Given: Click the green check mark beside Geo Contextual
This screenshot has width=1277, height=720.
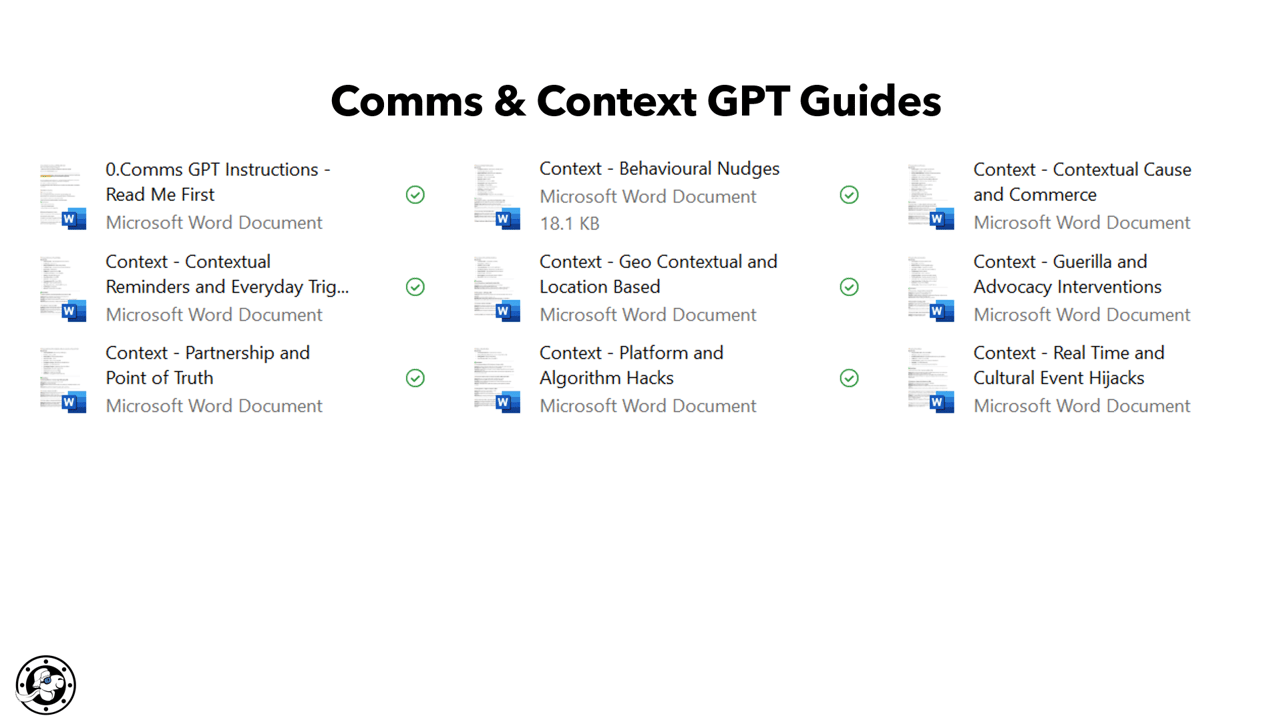Looking at the screenshot, I should pyautogui.click(x=849, y=287).
